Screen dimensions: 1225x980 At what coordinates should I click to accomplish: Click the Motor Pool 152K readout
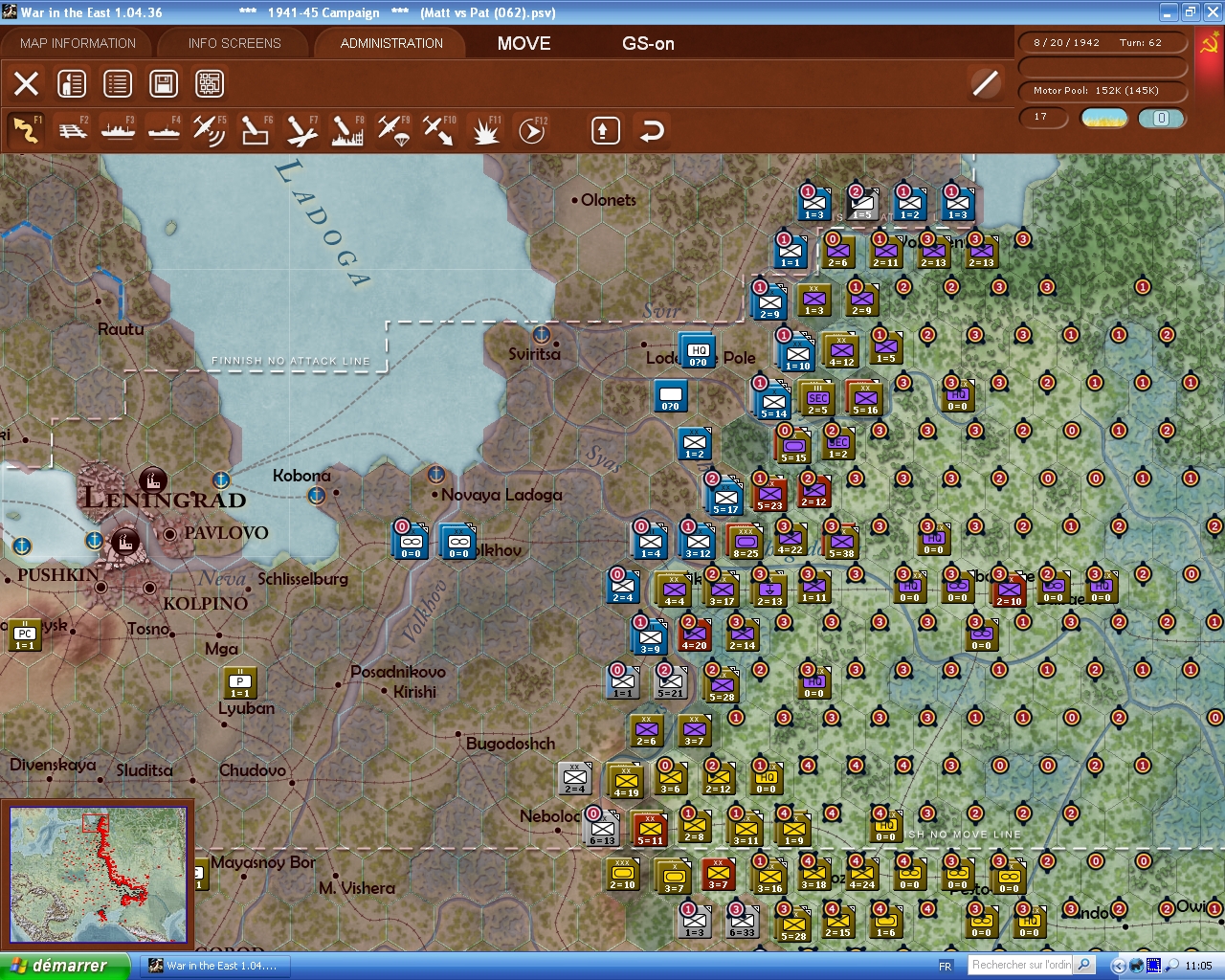1102,91
